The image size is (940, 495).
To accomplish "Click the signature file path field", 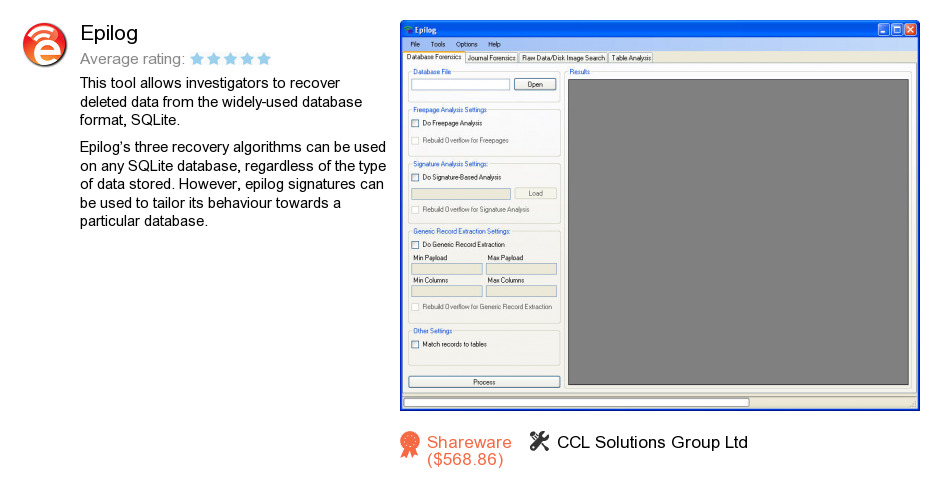I will click(x=460, y=194).
